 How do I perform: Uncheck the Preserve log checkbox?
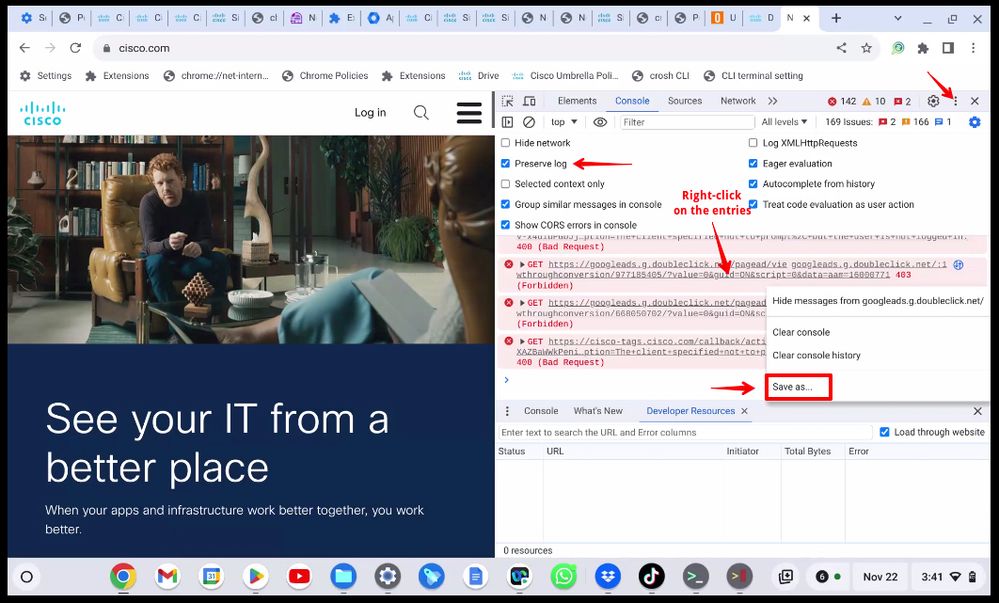click(506, 164)
